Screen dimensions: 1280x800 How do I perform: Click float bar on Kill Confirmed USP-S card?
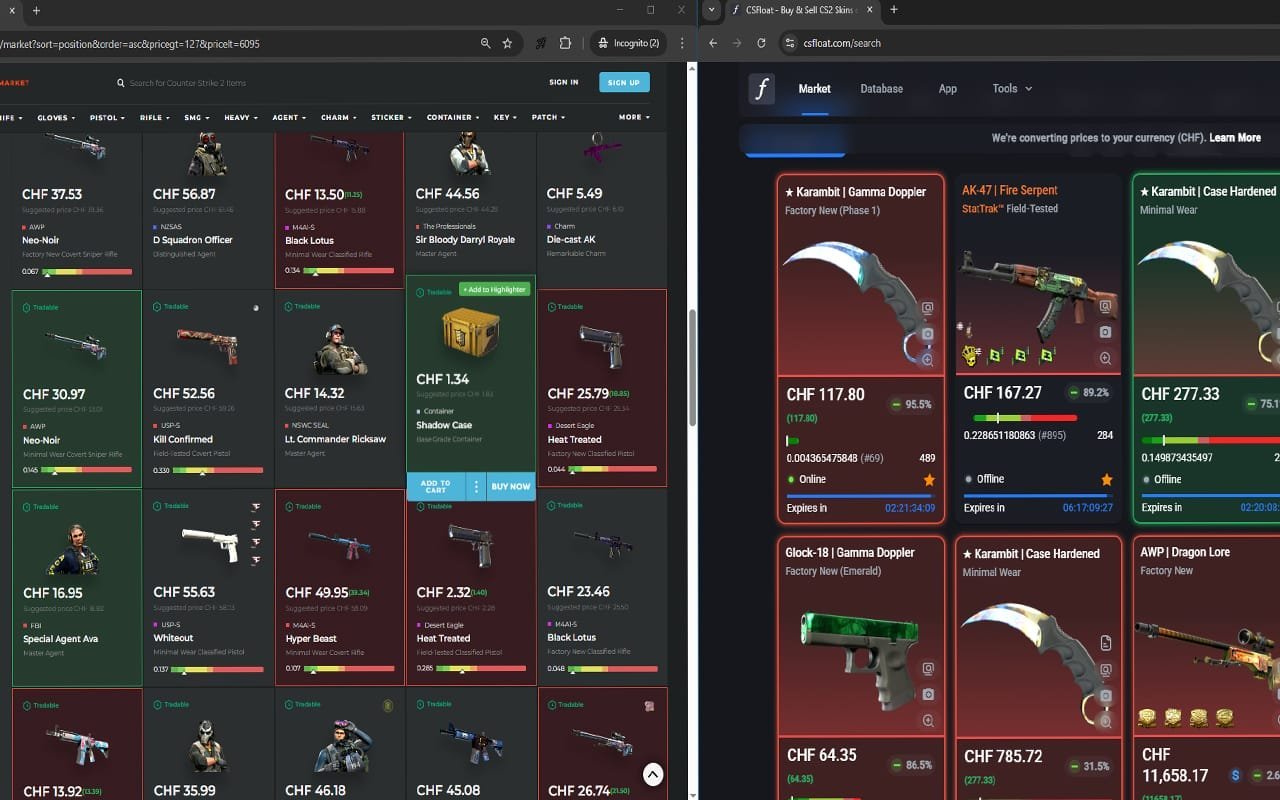pos(216,470)
